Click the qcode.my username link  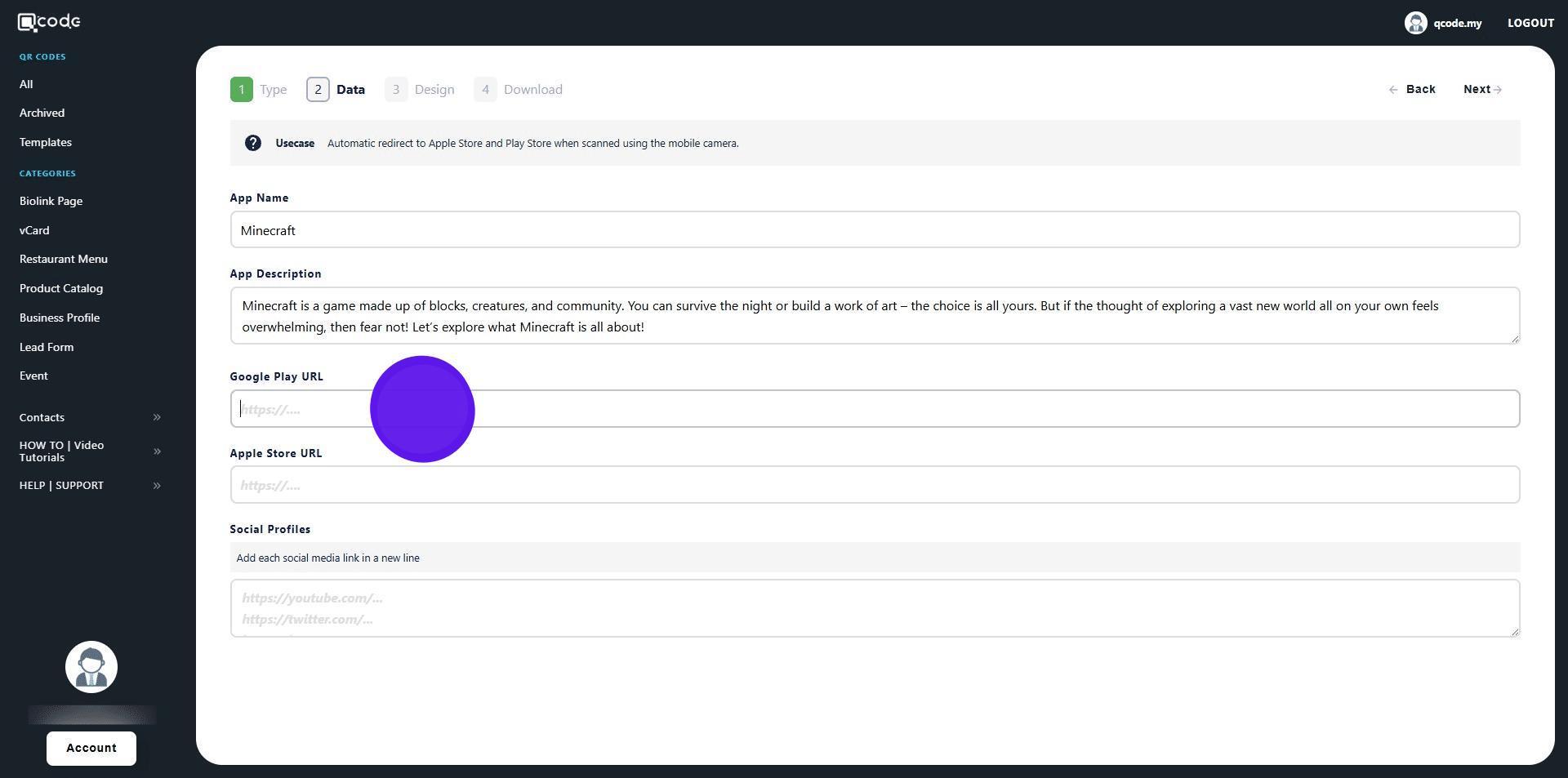(x=1457, y=23)
